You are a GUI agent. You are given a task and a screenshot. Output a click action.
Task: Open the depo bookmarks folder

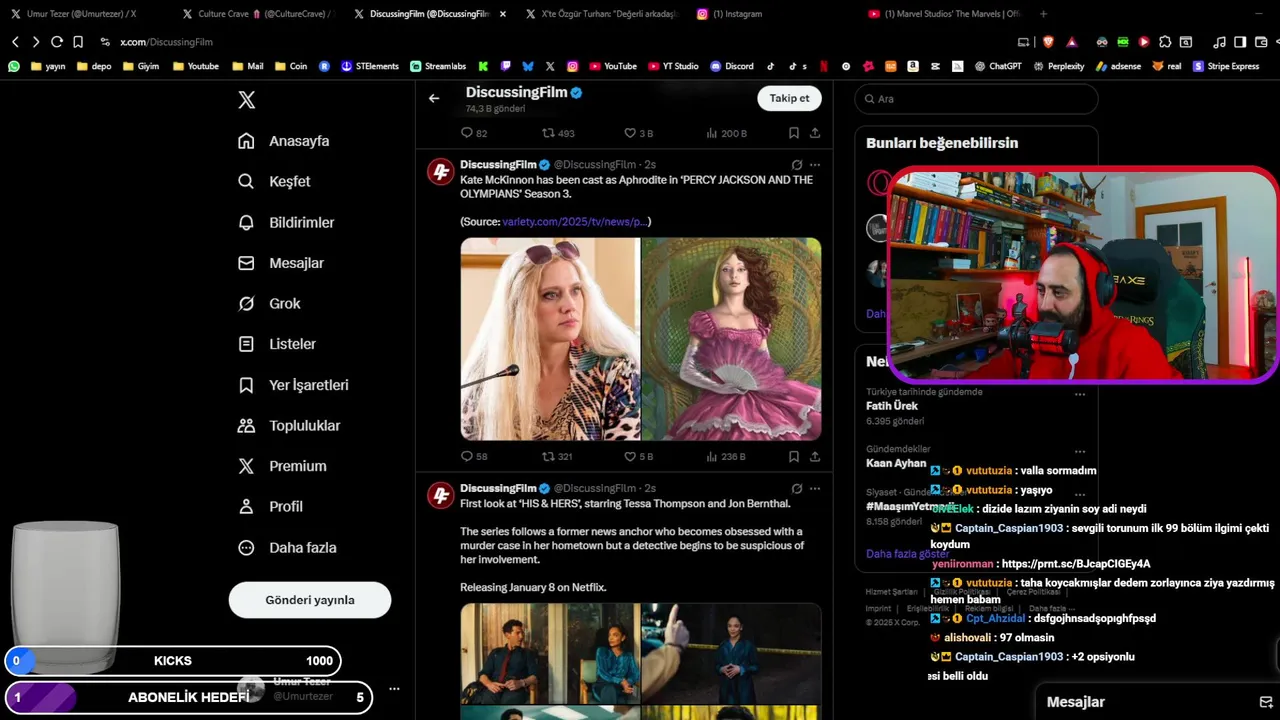pyautogui.click(x=94, y=66)
